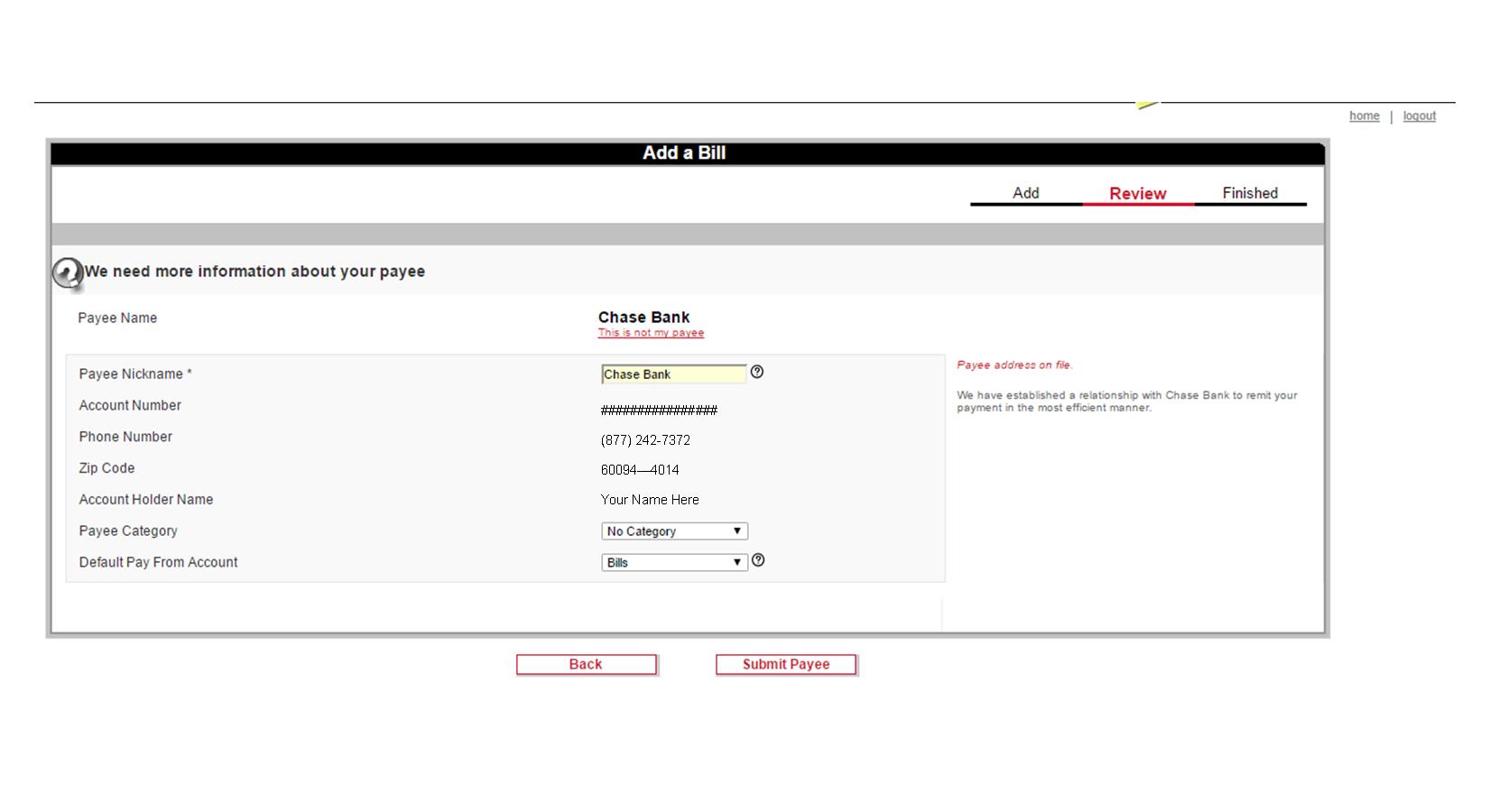Click the logout link
The image size is (1489, 812).
tap(1420, 115)
